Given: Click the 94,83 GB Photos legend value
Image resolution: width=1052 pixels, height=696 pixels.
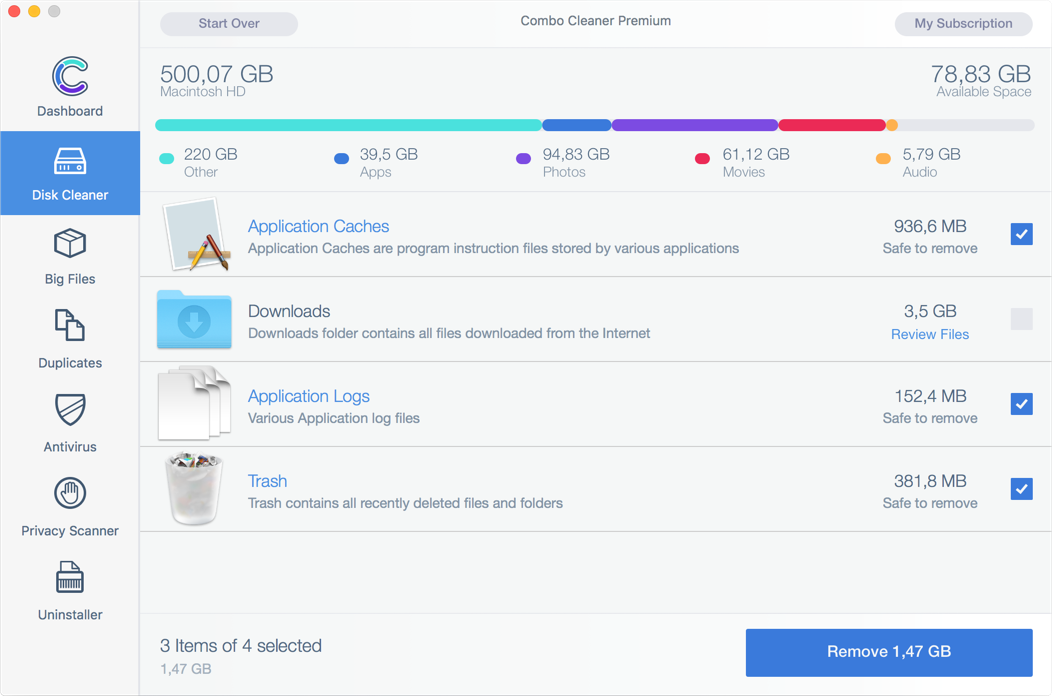Looking at the screenshot, I should pyautogui.click(x=576, y=154).
